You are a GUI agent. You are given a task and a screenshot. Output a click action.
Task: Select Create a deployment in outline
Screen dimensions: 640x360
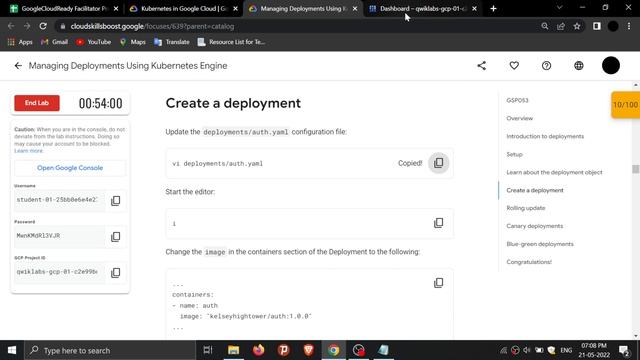click(x=535, y=190)
